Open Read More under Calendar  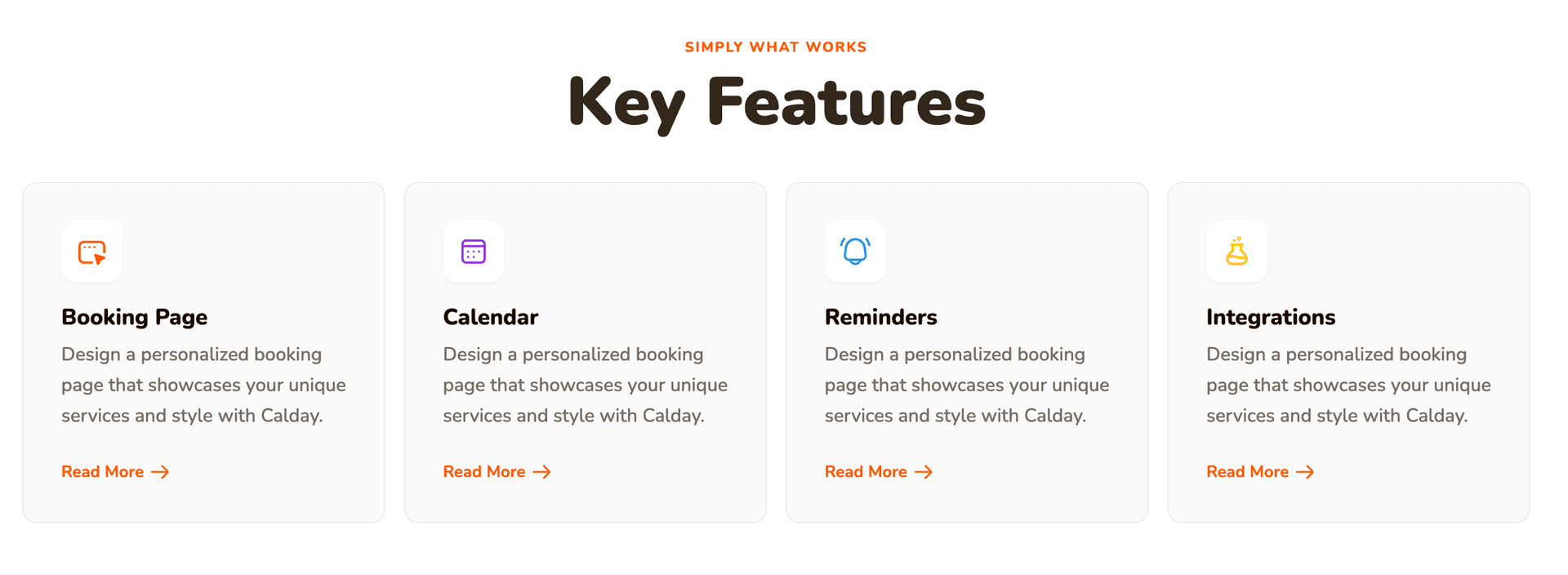point(484,472)
